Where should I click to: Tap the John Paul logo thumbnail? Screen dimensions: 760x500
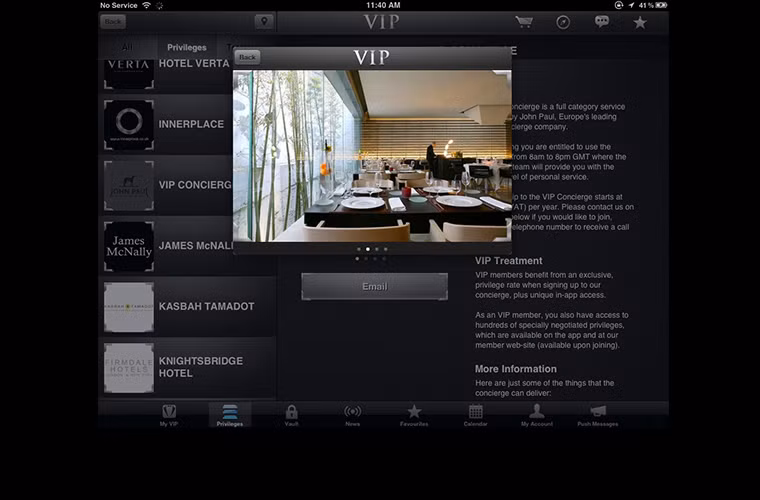tap(129, 186)
